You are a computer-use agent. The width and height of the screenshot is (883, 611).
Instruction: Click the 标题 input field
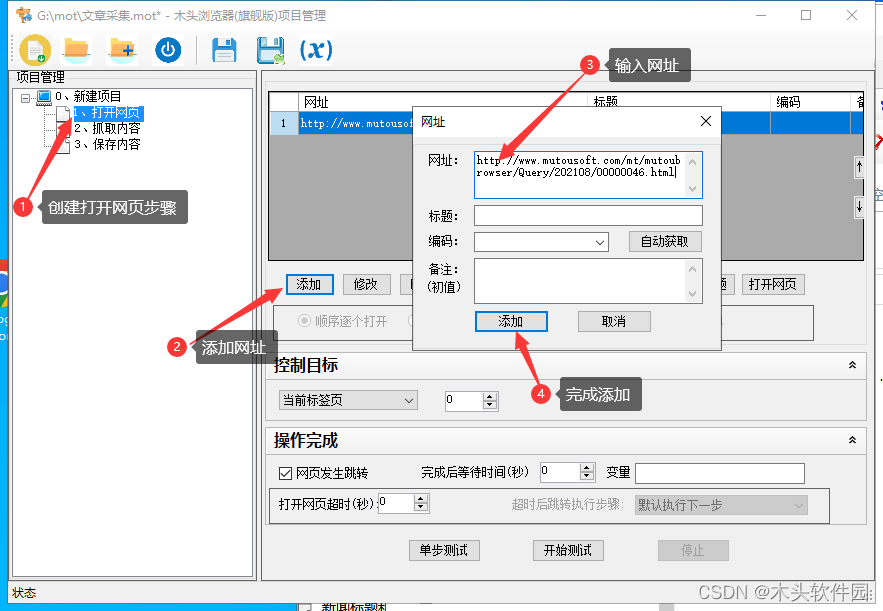pos(588,216)
